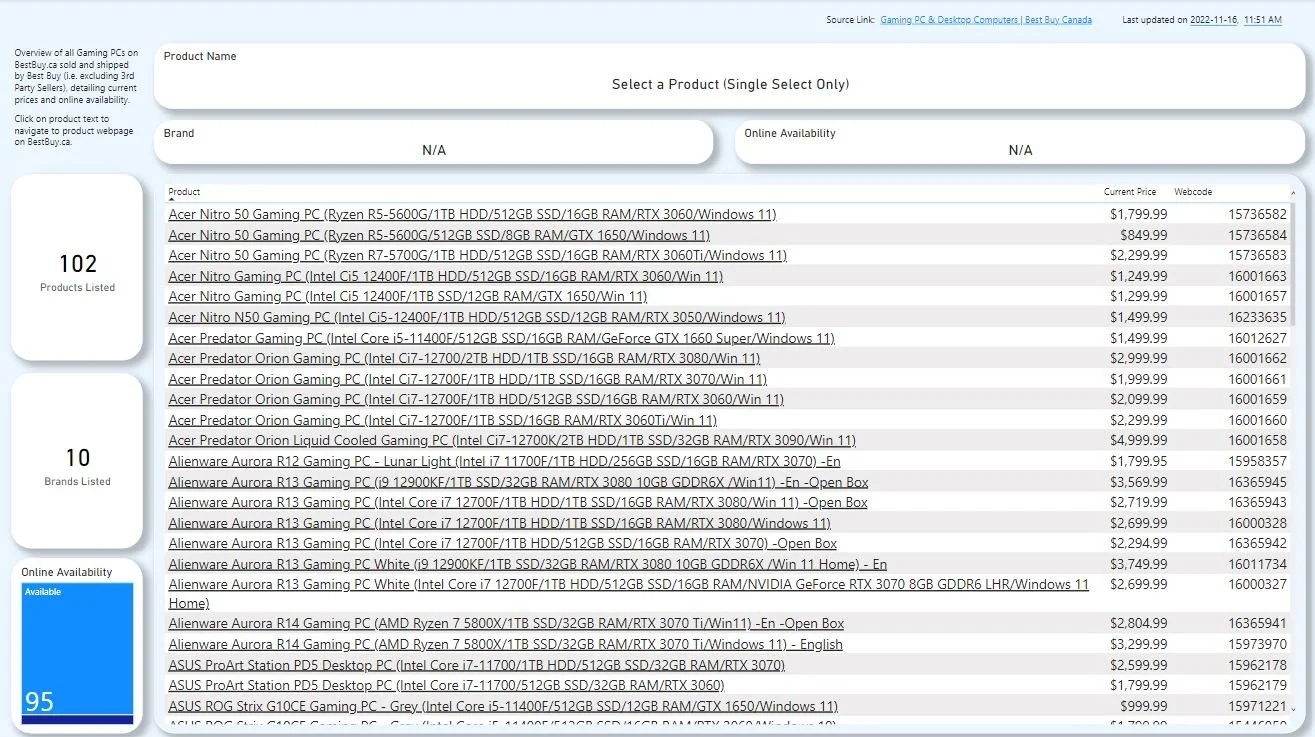Click the sort arrow under the Product header
Screen dimensions: 1315x737
pos(171,200)
